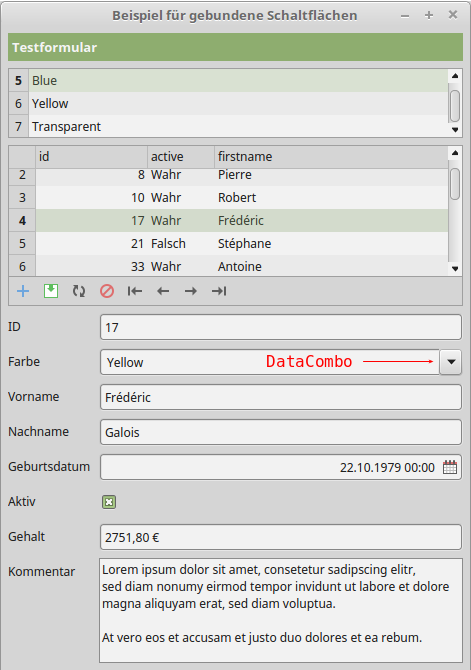The image size is (471, 670).
Task: Select the Yellow entry in color list
Action: click(228, 103)
